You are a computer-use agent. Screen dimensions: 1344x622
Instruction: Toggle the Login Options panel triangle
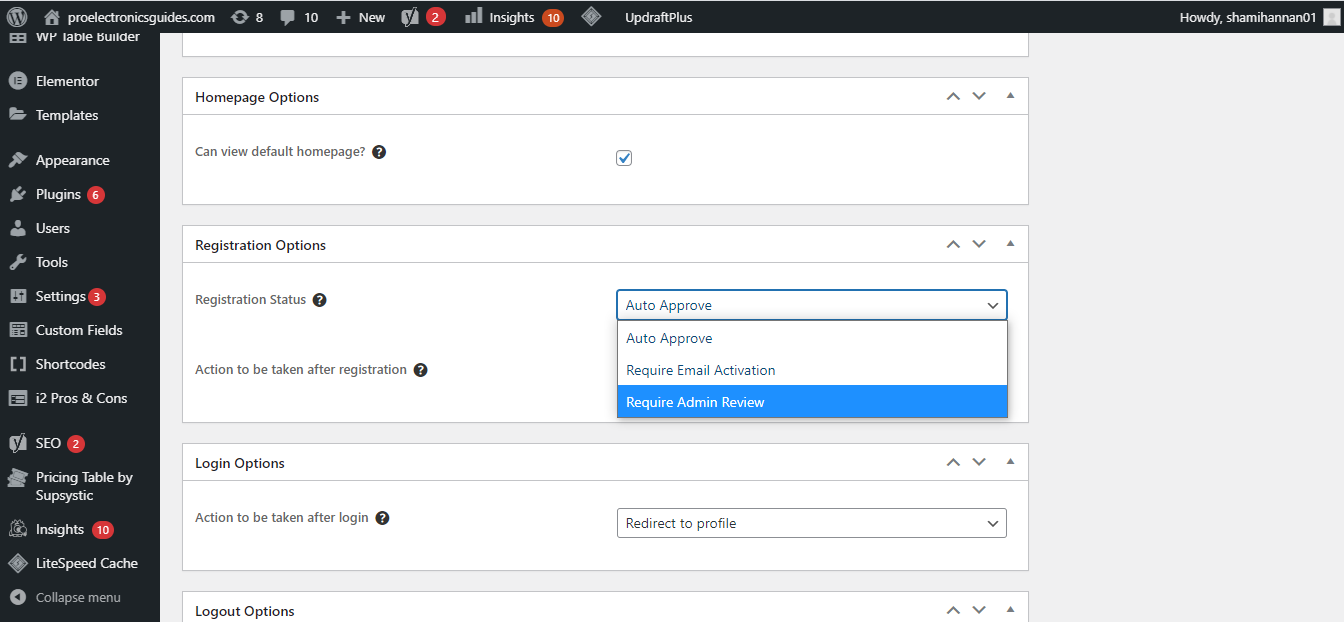click(x=1010, y=462)
